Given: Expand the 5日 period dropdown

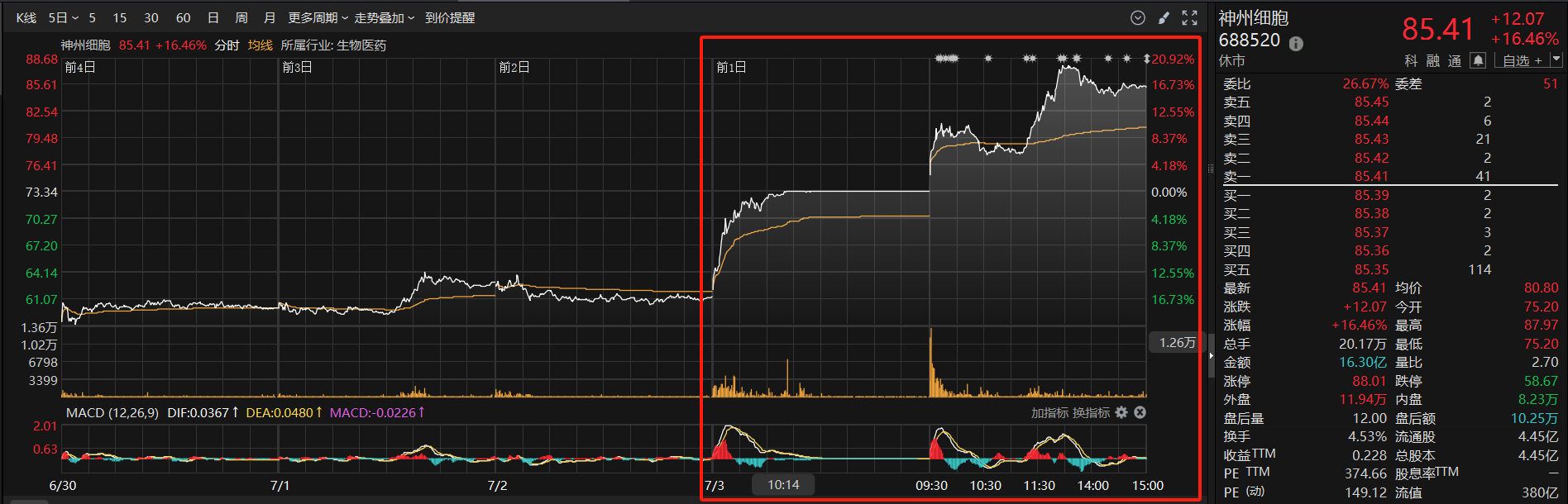Looking at the screenshot, I should tap(63, 18).
